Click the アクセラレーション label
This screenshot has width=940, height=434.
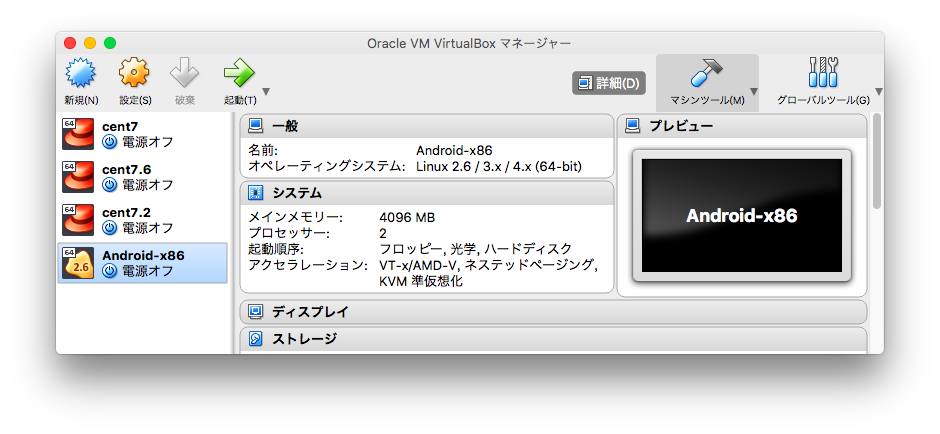click(308, 265)
